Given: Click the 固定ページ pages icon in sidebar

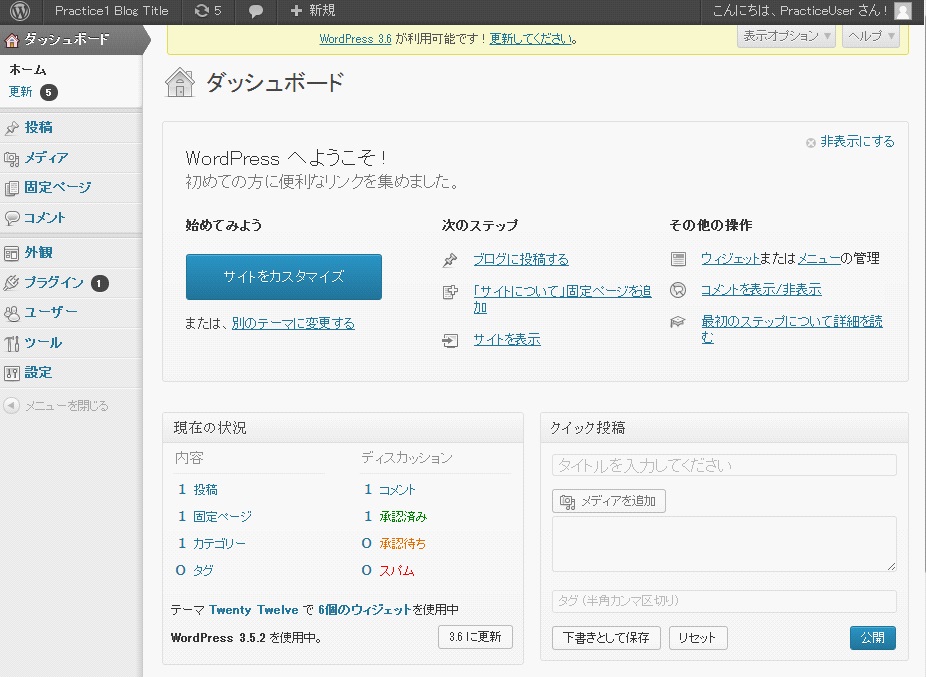Looking at the screenshot, I should point(12,188).
